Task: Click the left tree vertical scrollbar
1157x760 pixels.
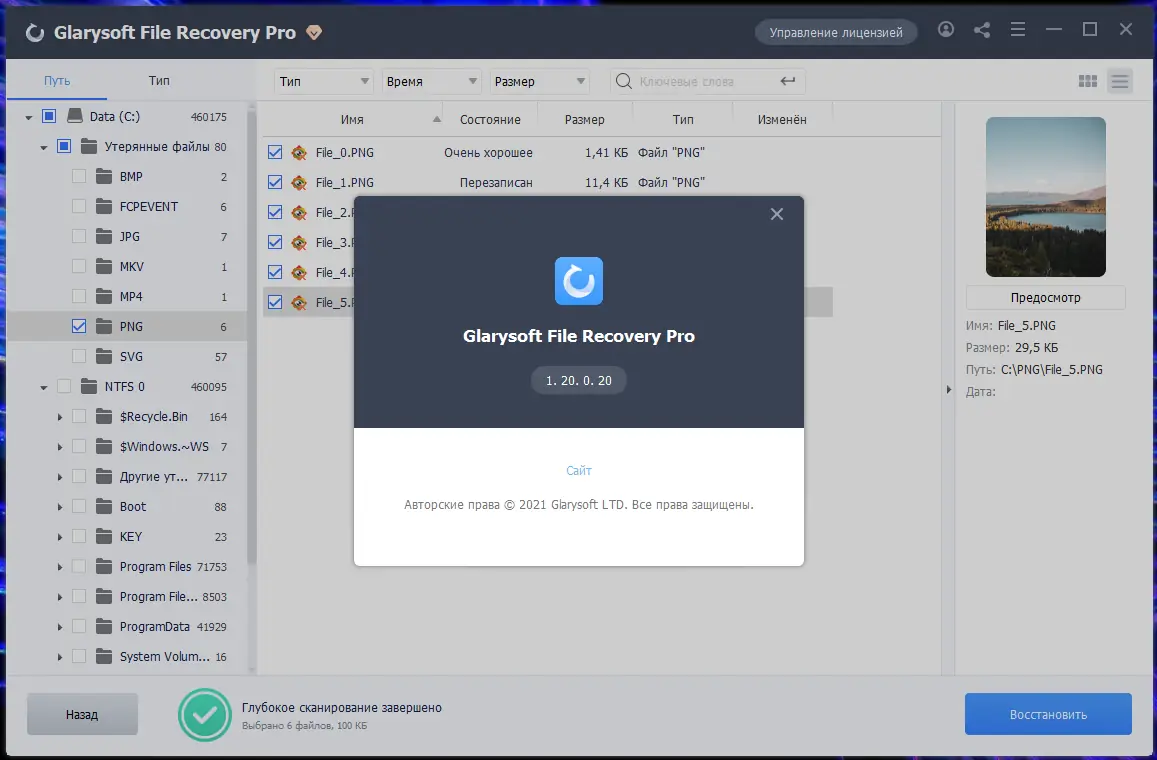Action: pos(252,339)
